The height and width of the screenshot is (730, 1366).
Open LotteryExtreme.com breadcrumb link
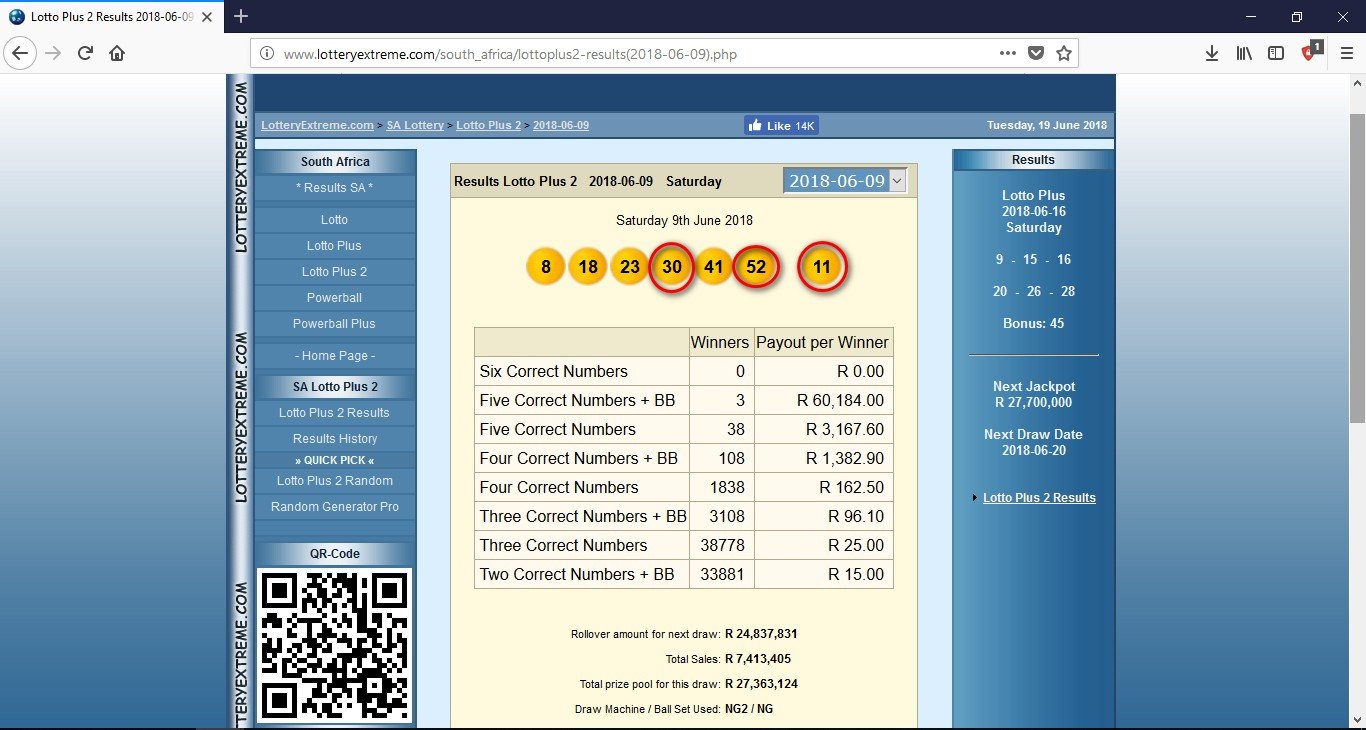click(317, 125)
